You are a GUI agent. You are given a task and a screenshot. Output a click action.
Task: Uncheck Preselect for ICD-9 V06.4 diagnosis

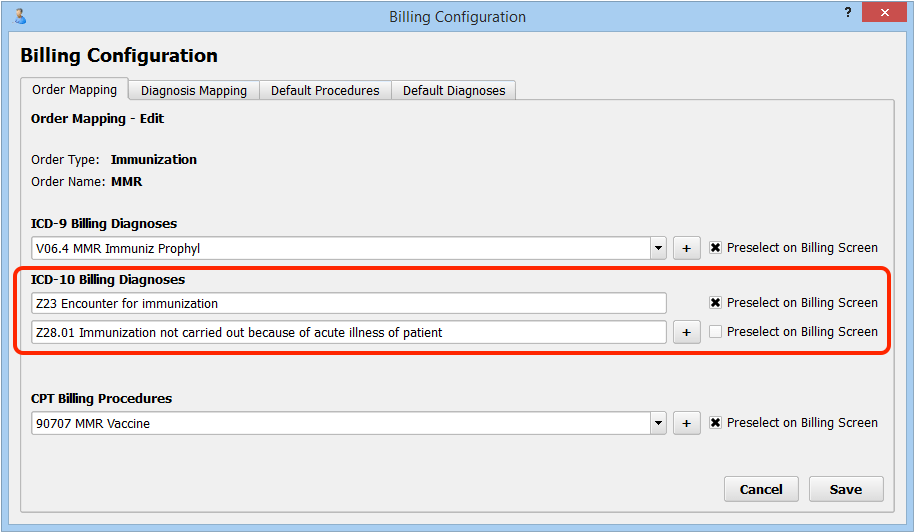715,248
